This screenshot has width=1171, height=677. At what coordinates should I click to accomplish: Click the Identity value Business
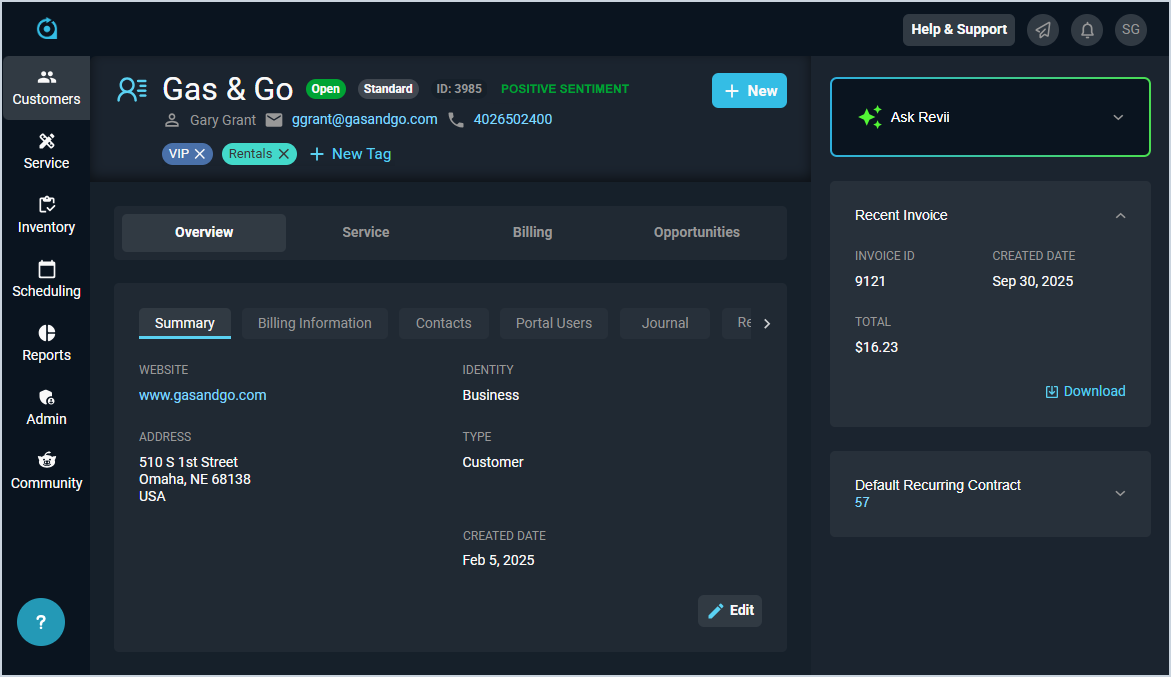click(x=491, y=395)
